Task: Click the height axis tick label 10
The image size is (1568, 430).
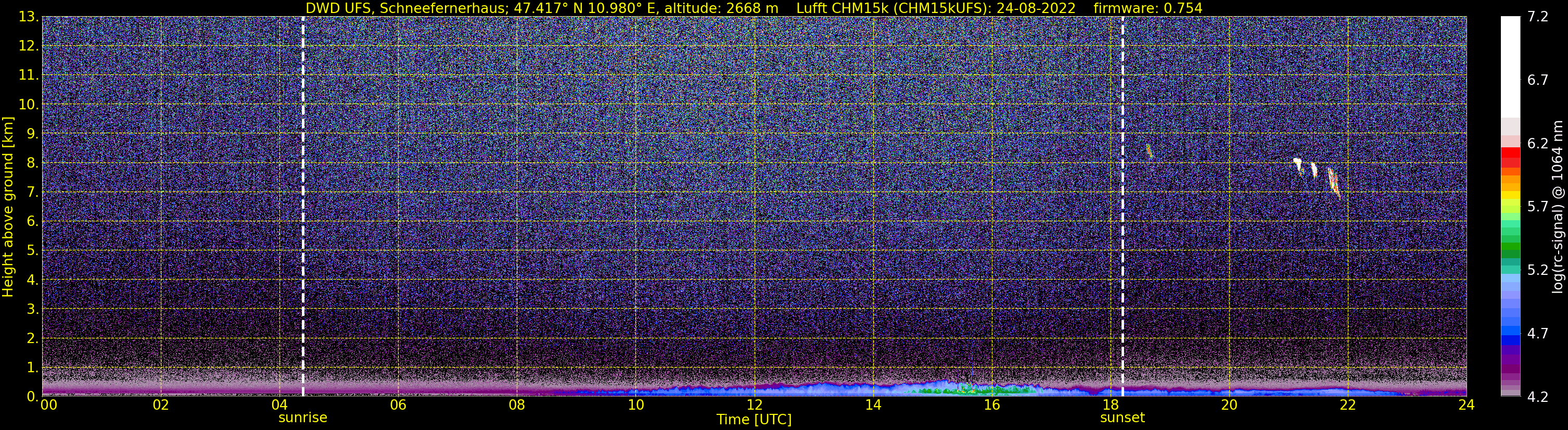Action: (x=29, y=105)
